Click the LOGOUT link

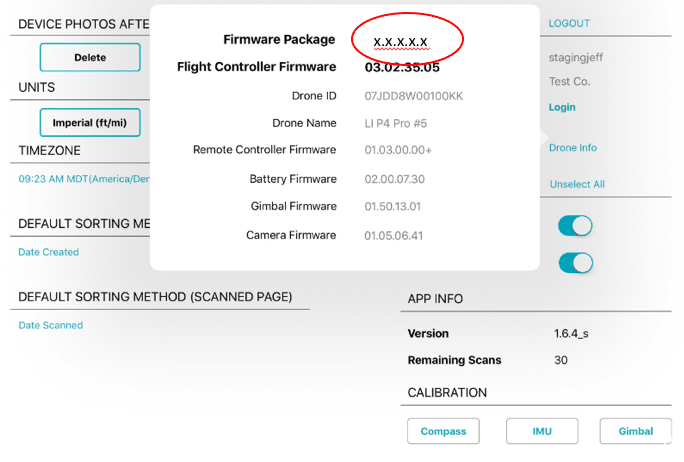click(569, 23)
